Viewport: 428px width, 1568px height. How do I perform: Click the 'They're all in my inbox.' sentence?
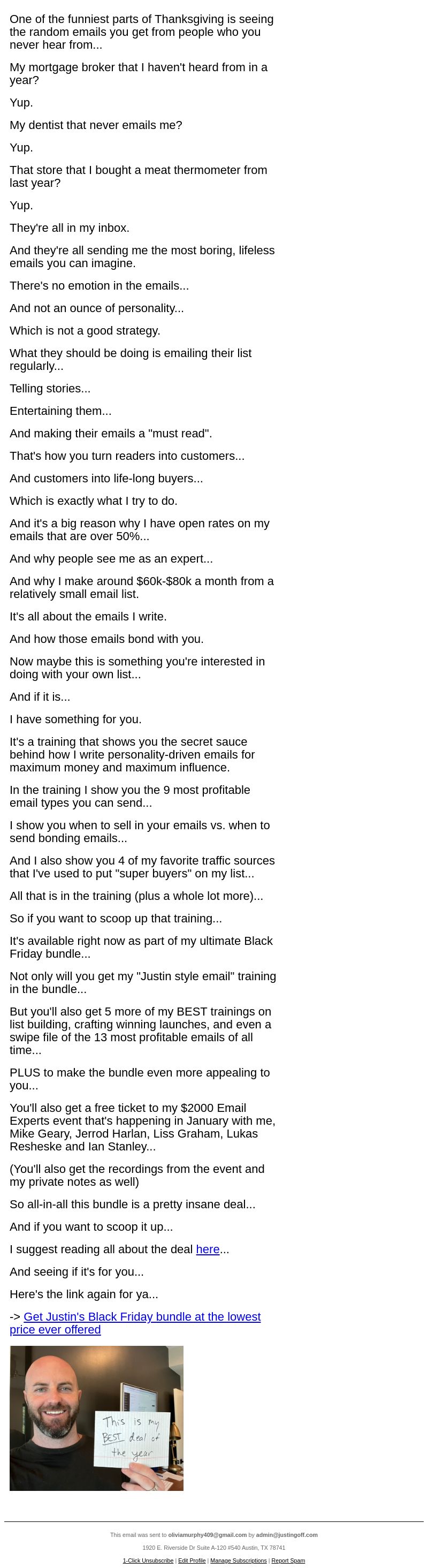coord(70,228)
